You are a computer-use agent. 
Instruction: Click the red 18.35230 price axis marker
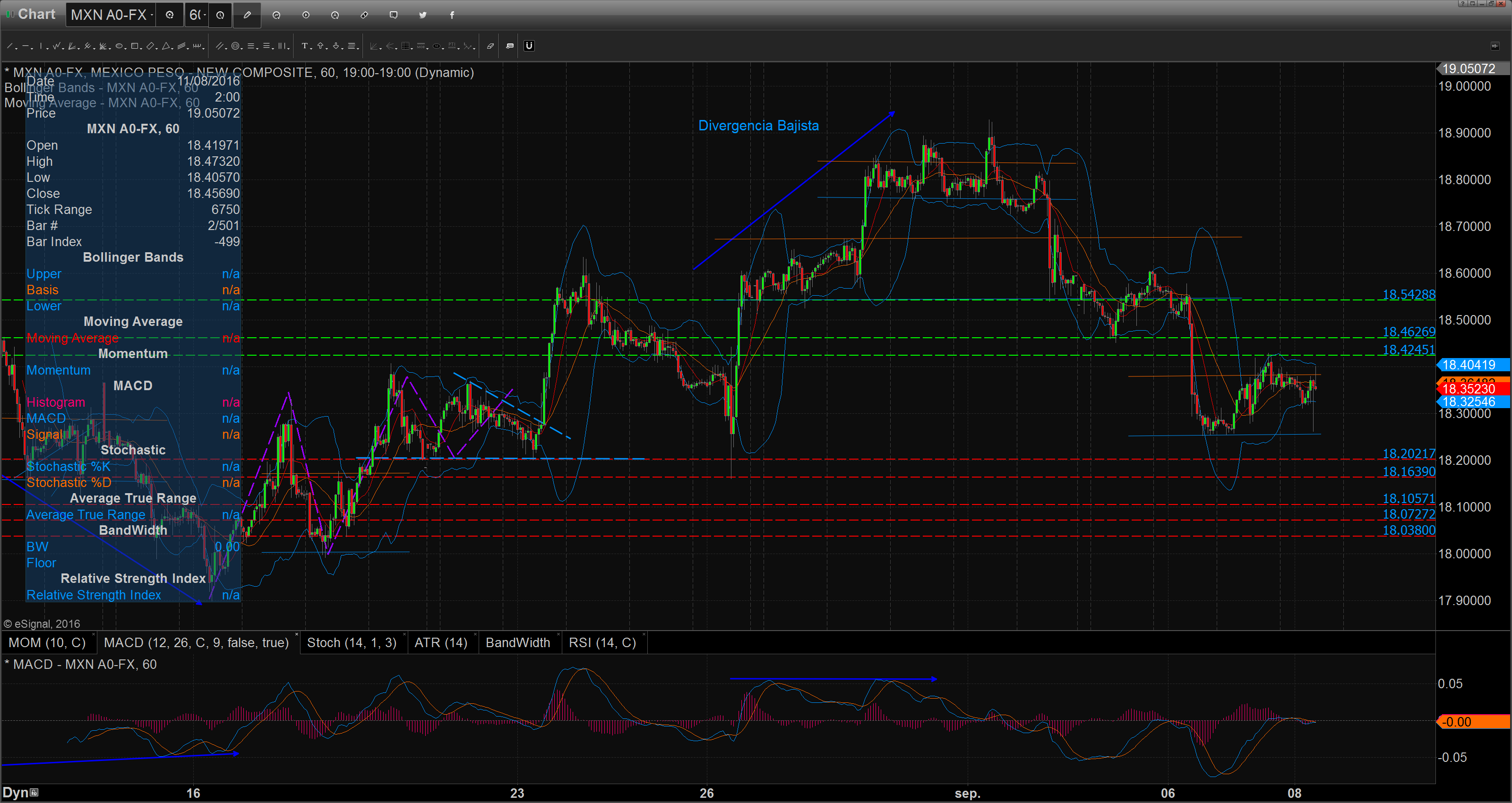[1473, 389]
